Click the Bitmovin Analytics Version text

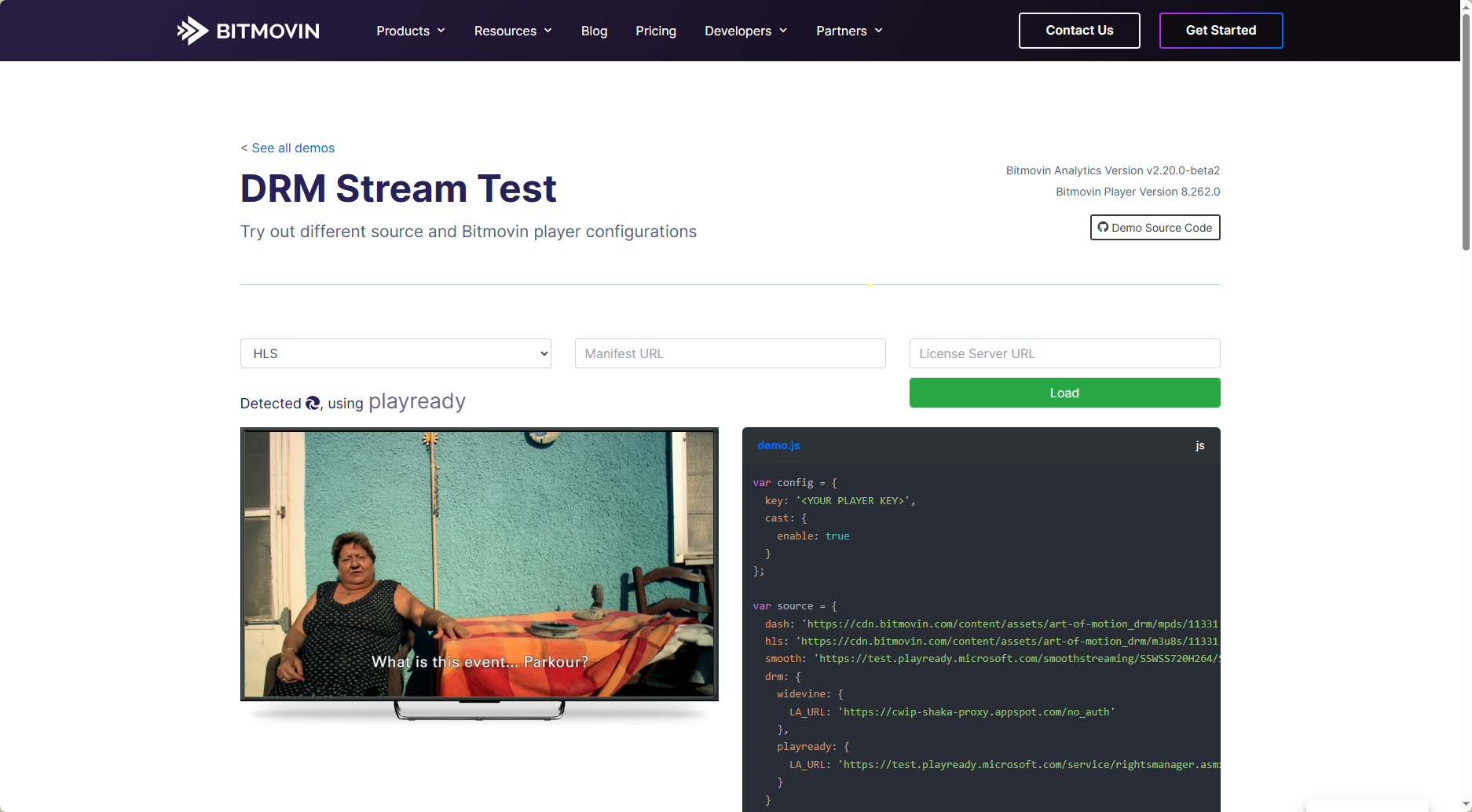coord(1113,170)
